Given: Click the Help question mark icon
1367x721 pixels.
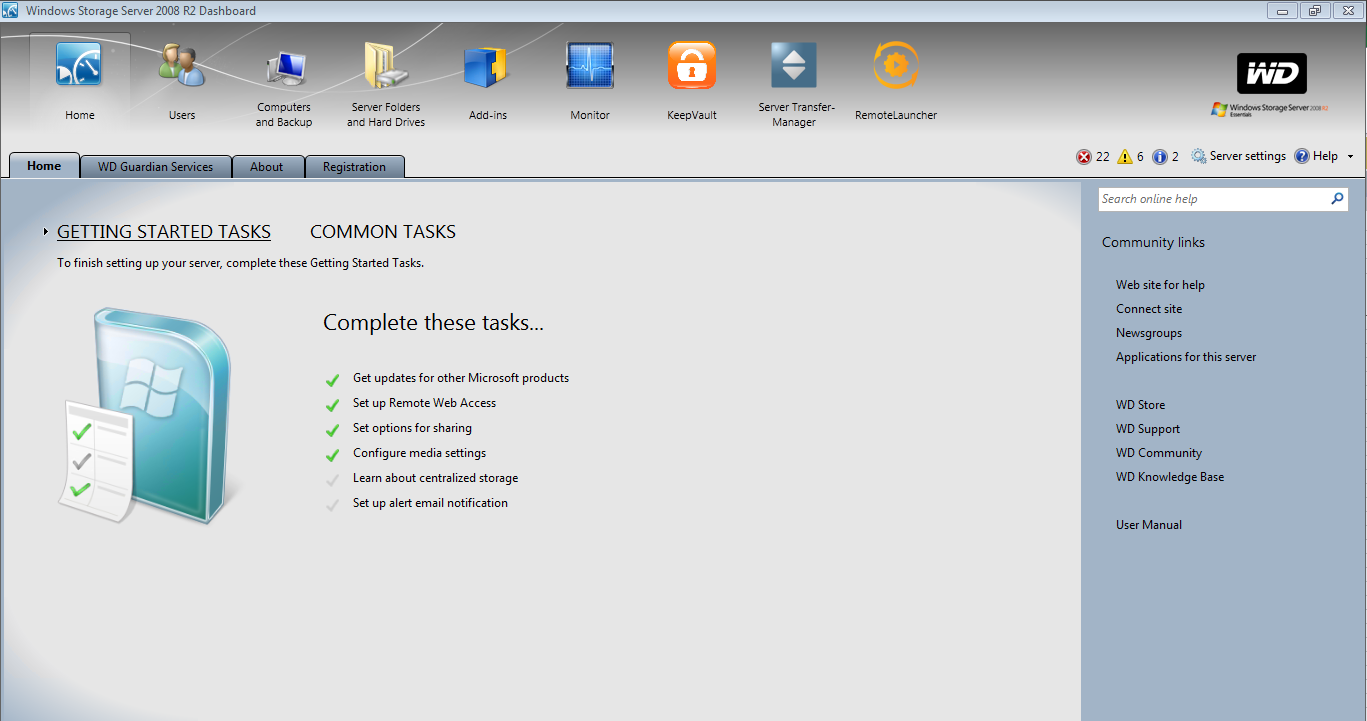Looking at the screenshot, I should [1302, 157].
